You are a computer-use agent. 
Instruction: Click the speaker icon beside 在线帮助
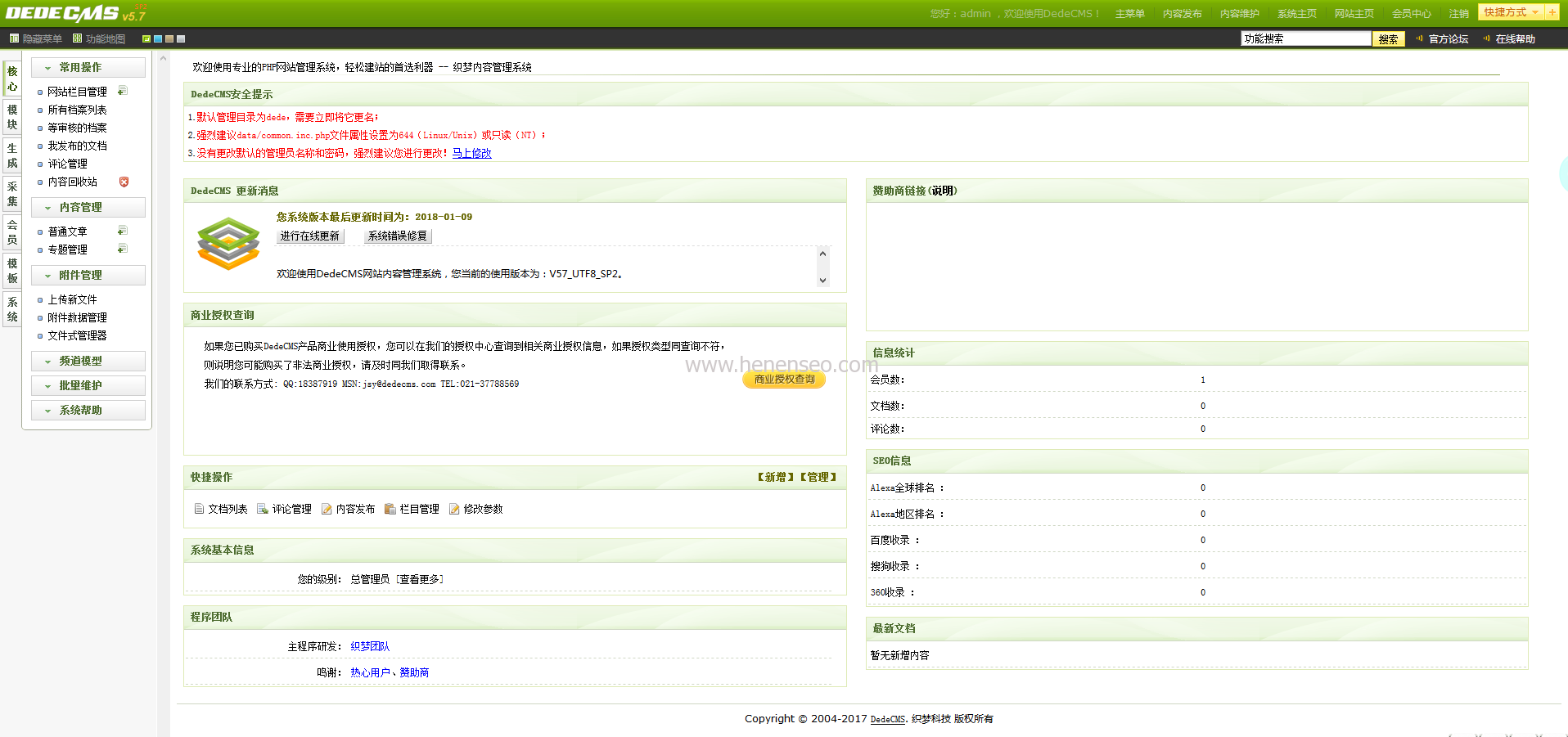[x=1486, y=38]
